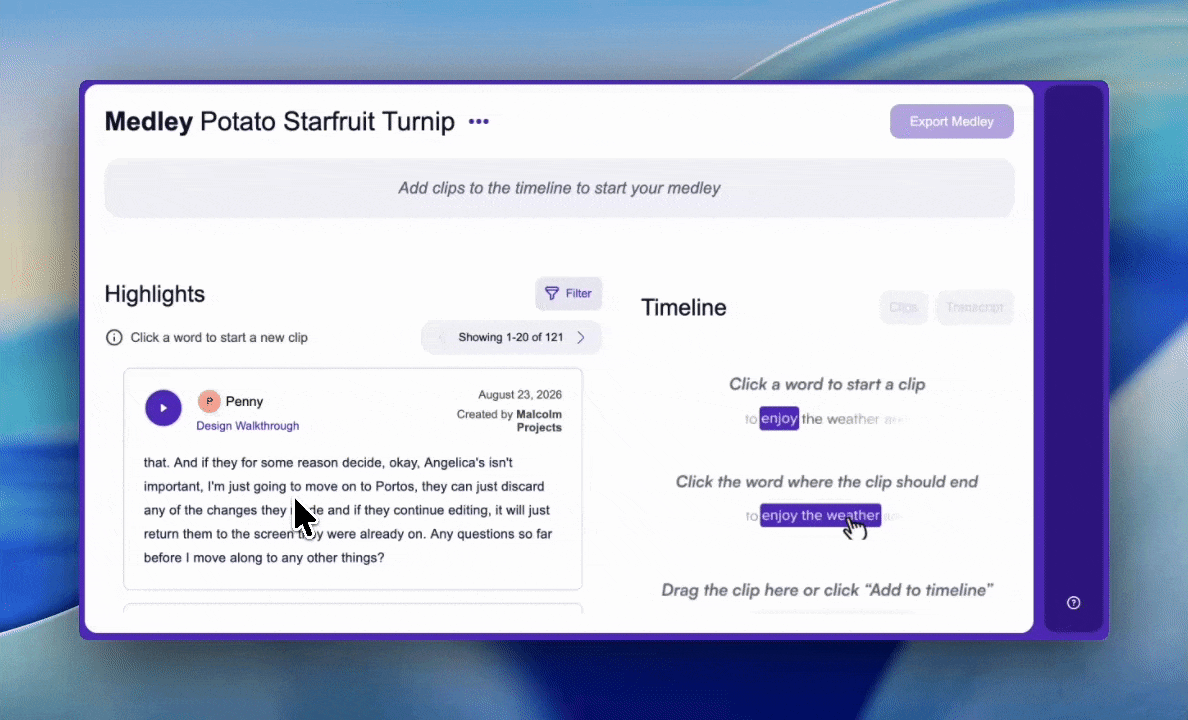The height and width of the screenshot is (720, 1188).
Task: Click the speaker name "Penny"
Action: pos(244,401)
